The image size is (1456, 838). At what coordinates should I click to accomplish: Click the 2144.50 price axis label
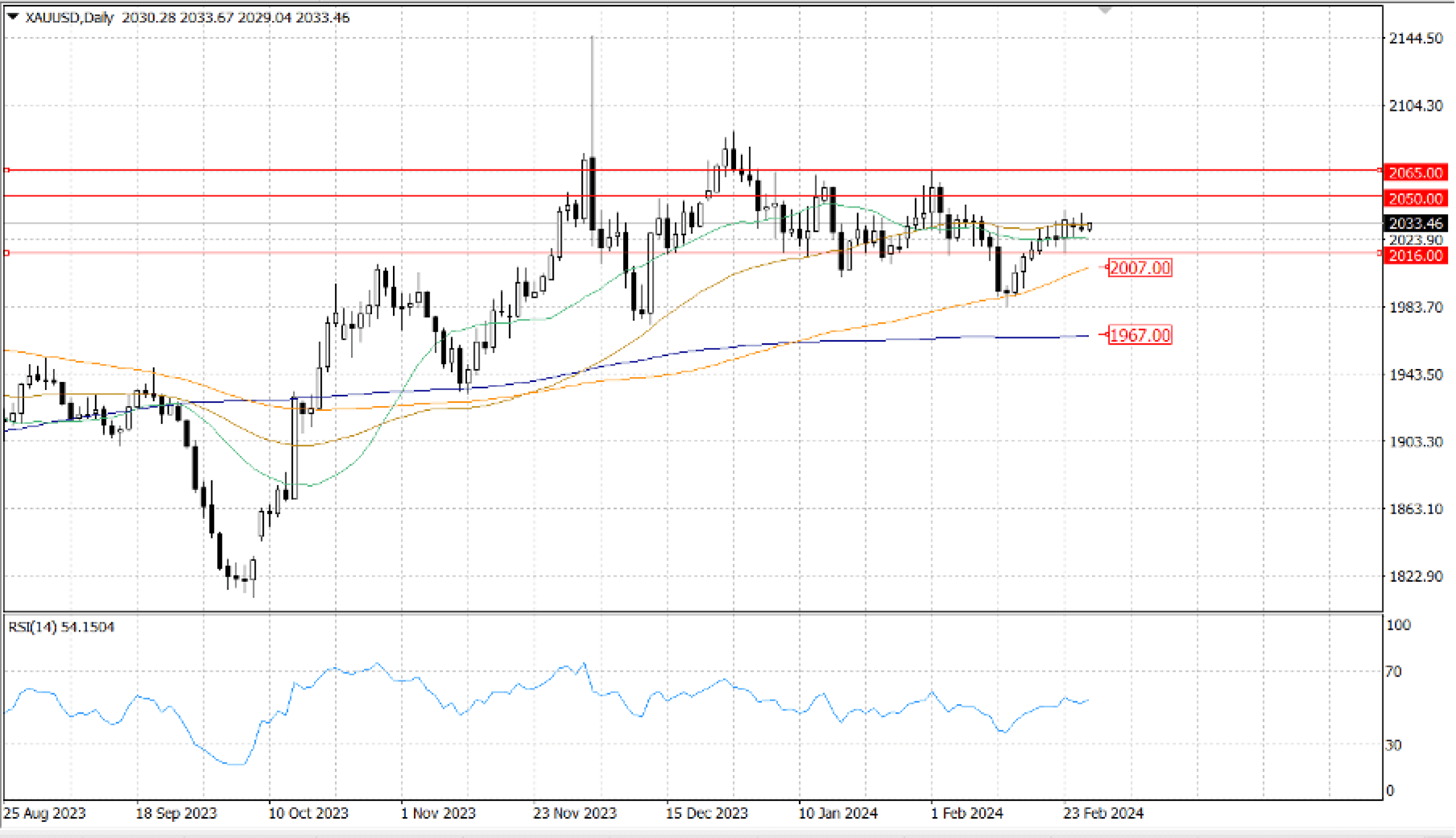[1415, 38]
